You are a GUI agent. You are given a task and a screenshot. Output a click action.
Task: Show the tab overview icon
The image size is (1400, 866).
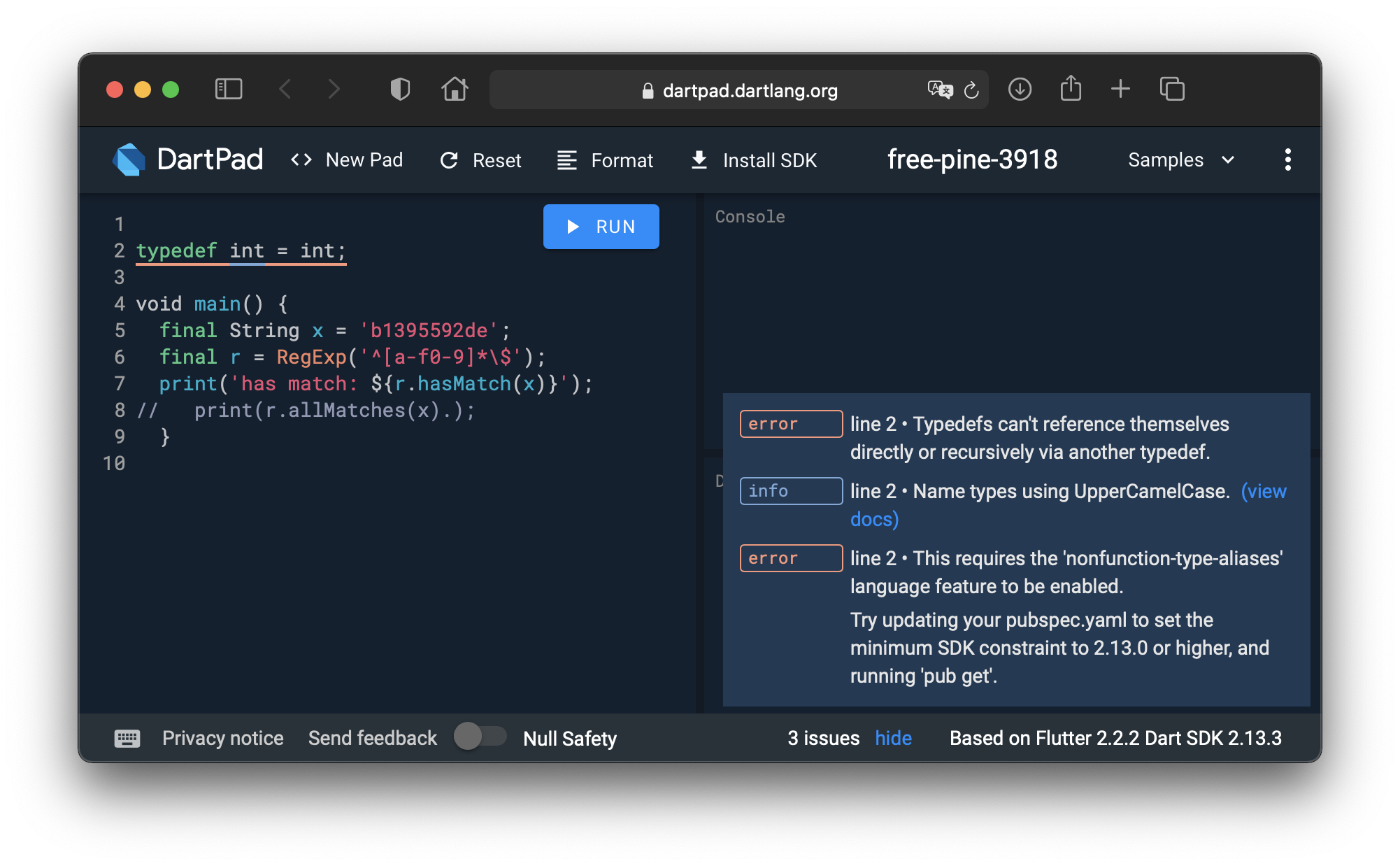pos(1172,89)
